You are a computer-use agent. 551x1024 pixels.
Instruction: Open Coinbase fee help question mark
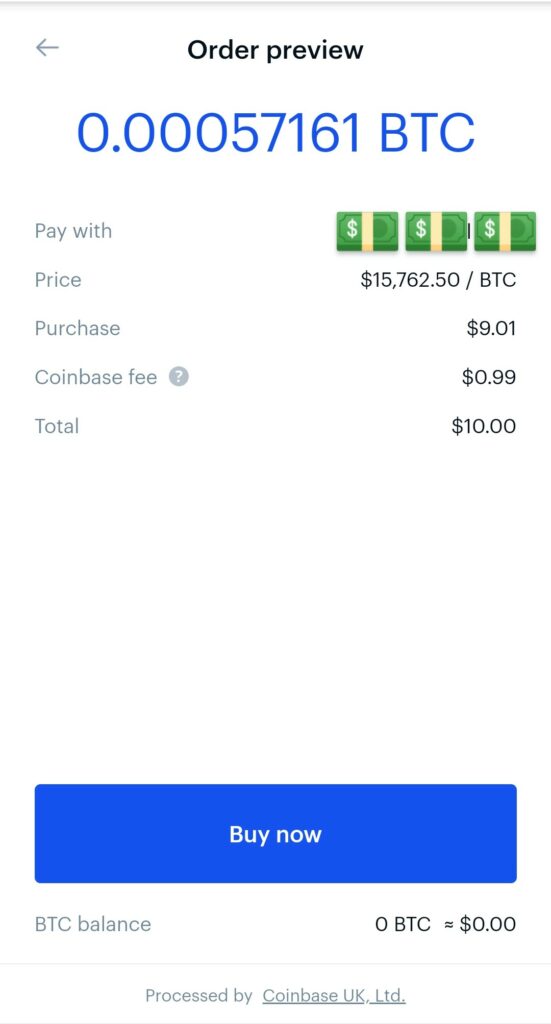179,377
